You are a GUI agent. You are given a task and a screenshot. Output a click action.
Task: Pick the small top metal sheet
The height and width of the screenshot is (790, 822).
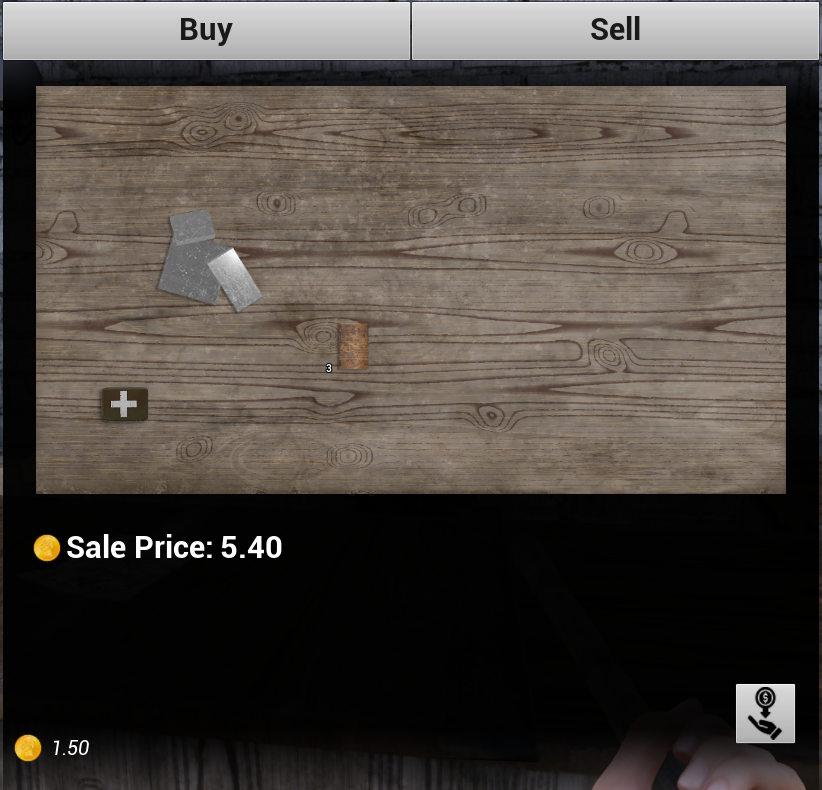coord(192,226)
